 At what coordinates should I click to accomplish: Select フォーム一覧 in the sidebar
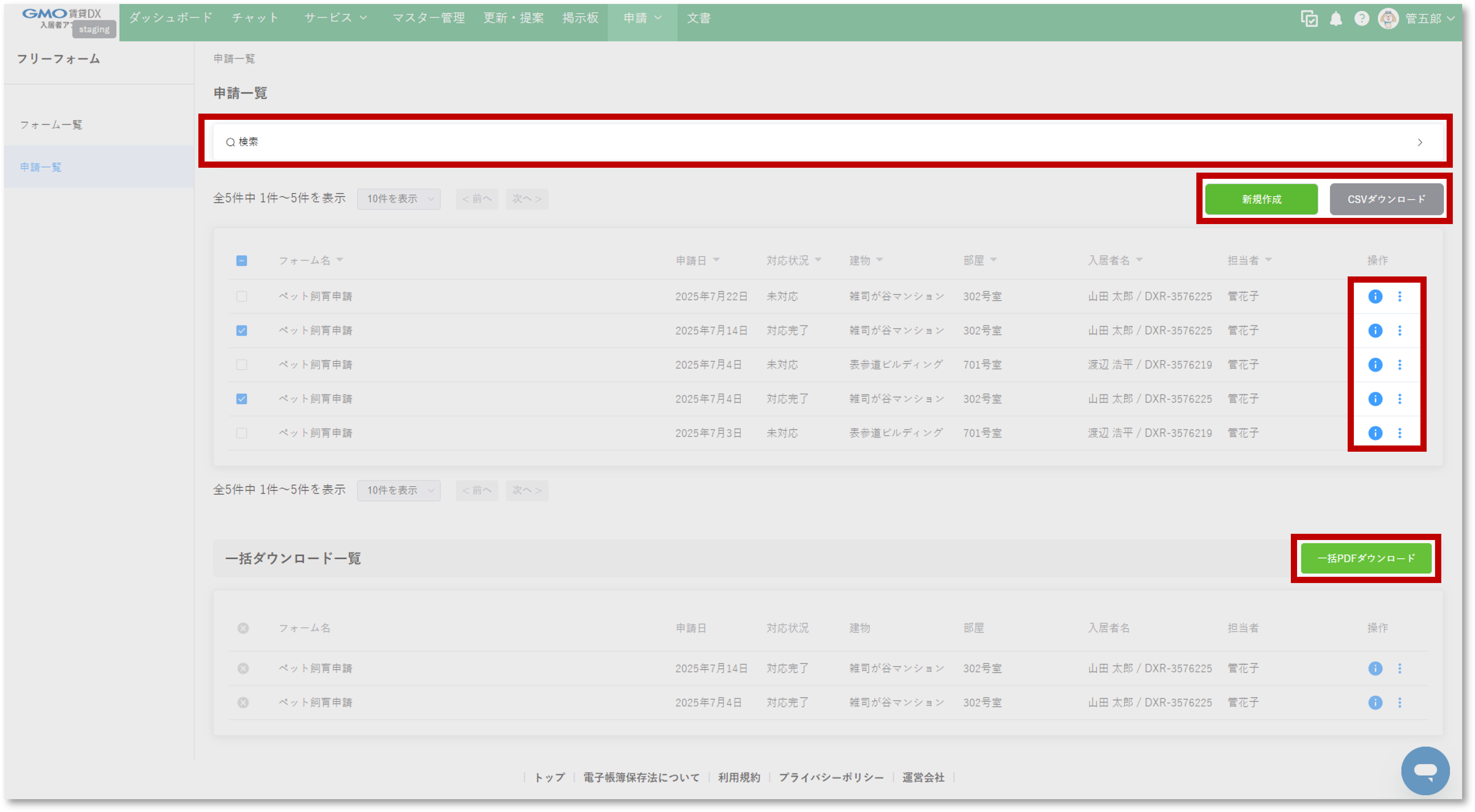[x=51, y=125]
